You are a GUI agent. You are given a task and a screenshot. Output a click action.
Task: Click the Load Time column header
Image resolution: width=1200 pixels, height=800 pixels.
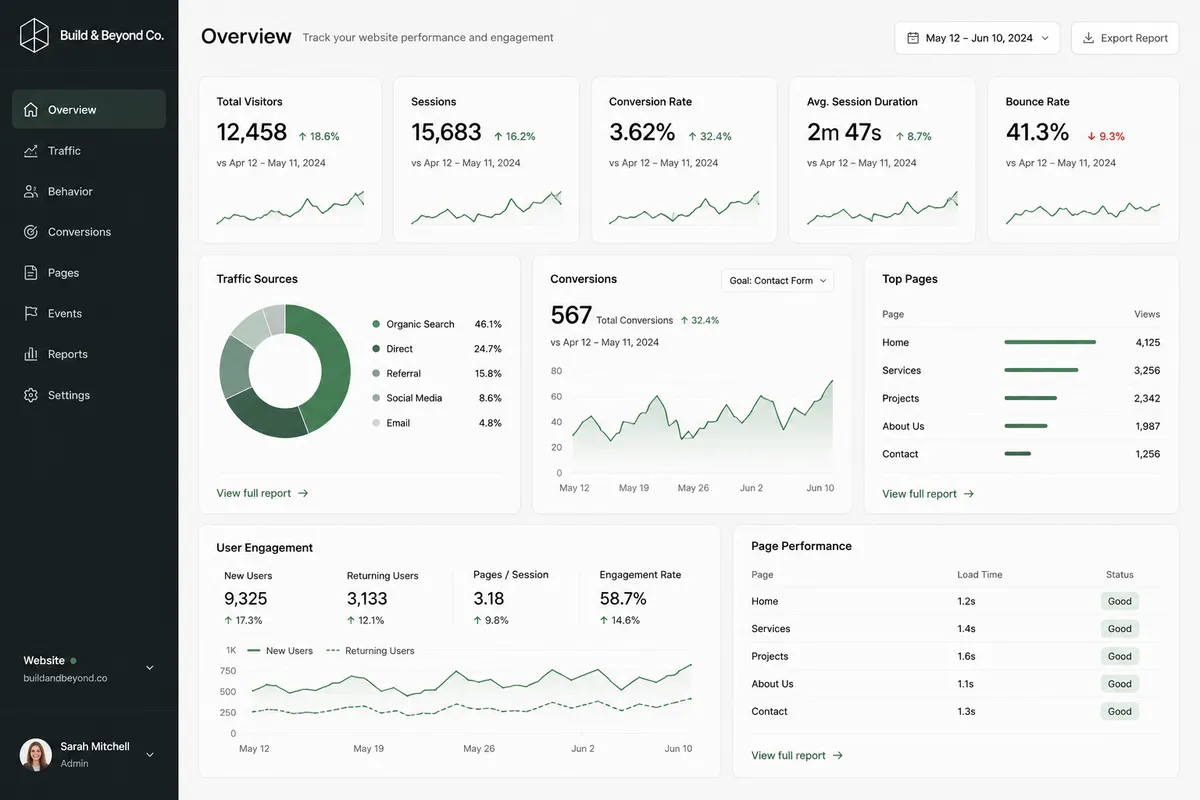[980, 575]
